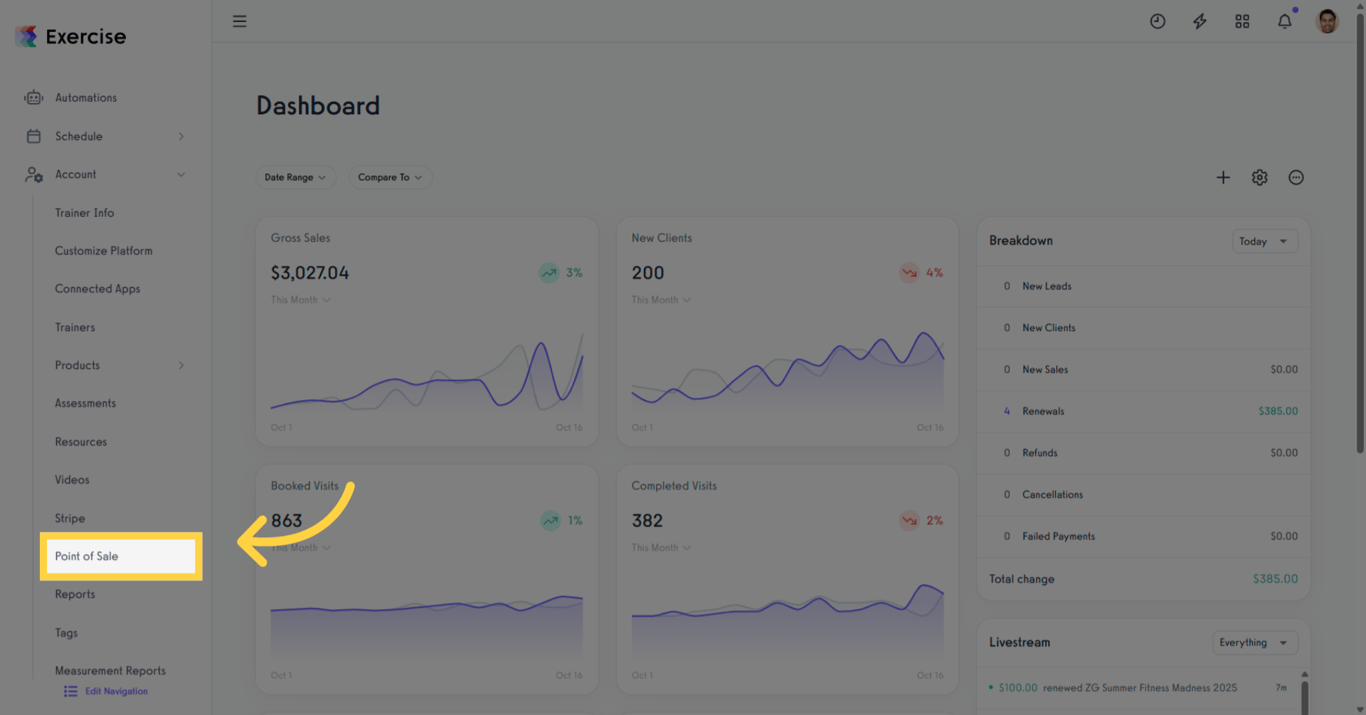Change the Breakdown period from Today
This screenshot has width=1366, height=715.
1264,241
